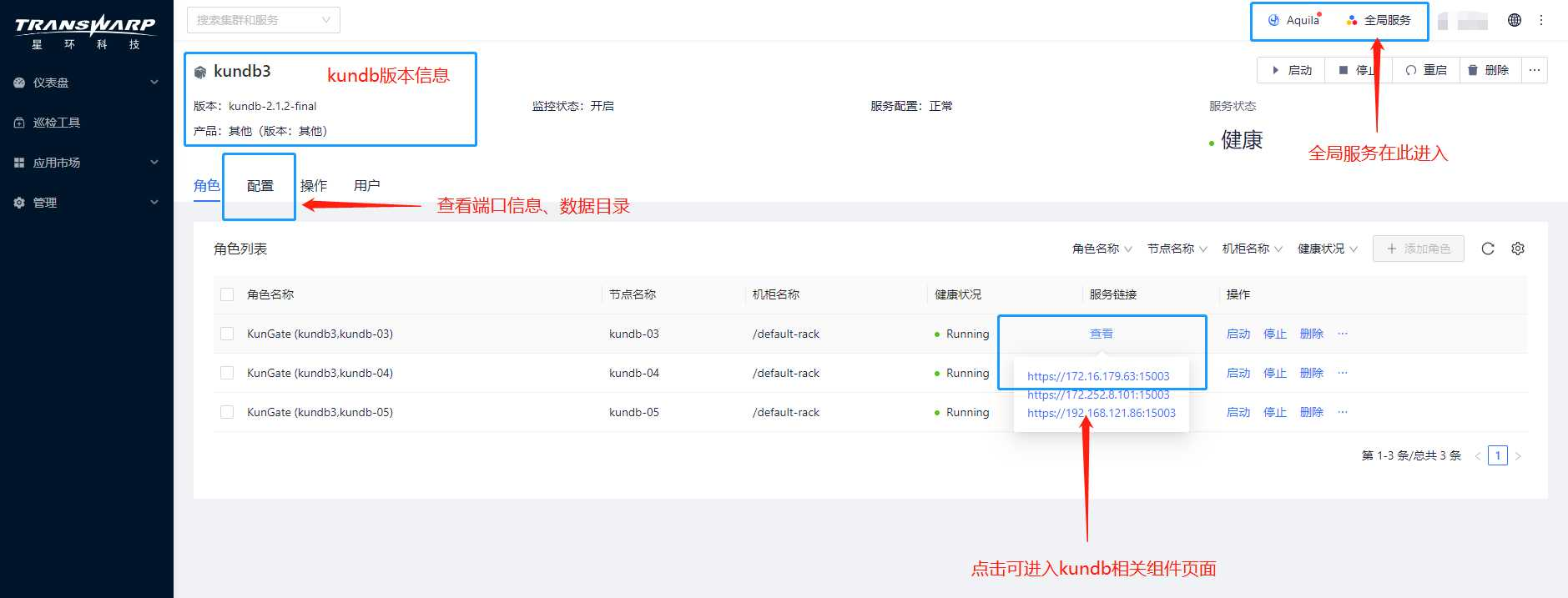Viewport: 1568px width, 598px height.
Task: Open the 管理 management sidebar gear
Action: pos(19,203)
